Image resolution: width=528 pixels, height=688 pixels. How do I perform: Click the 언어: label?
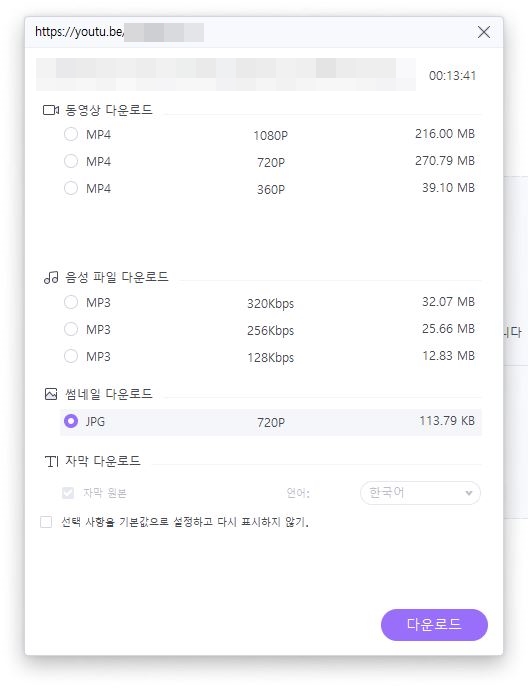coord(298,493)
